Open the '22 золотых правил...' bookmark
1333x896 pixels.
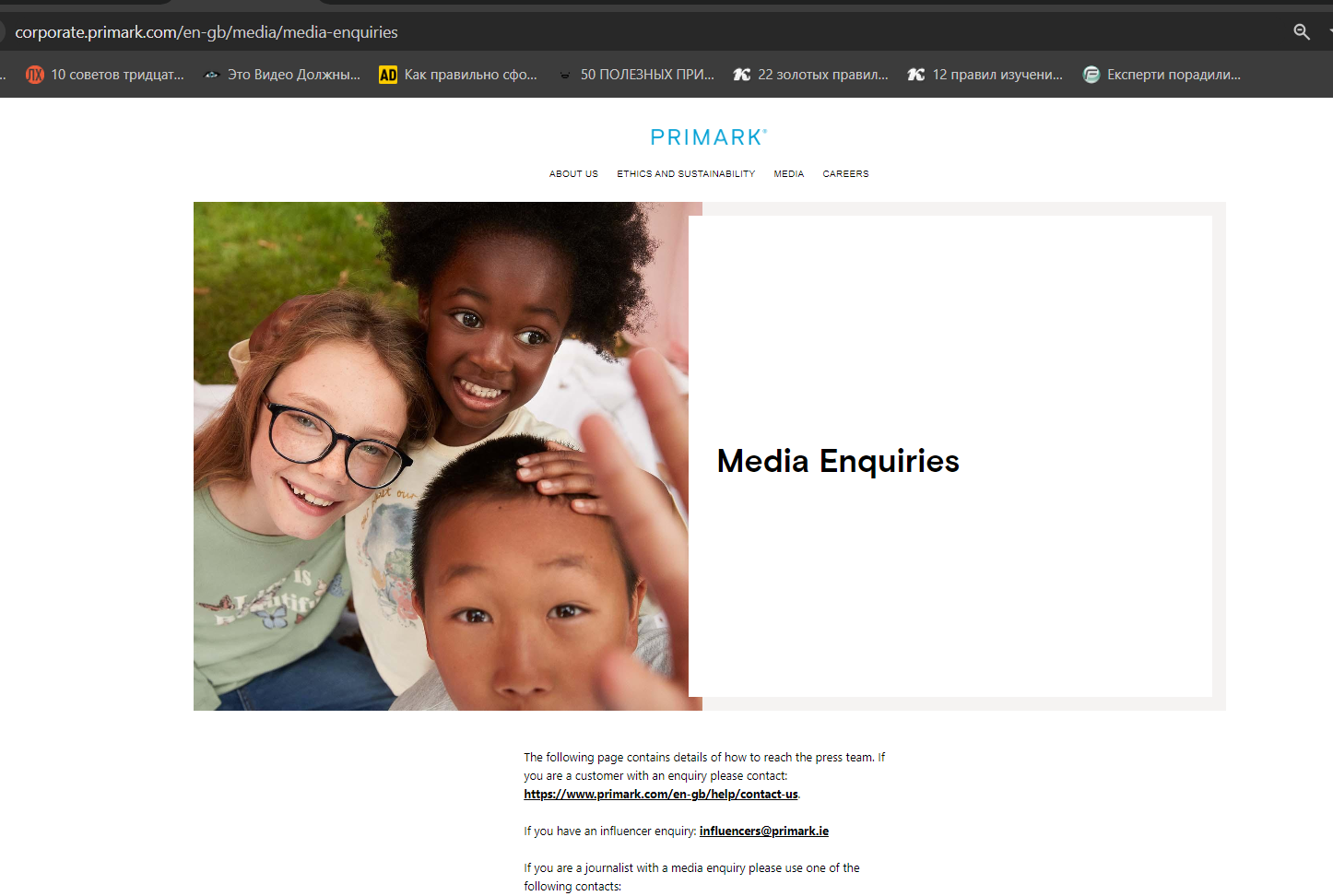[811, 75]
